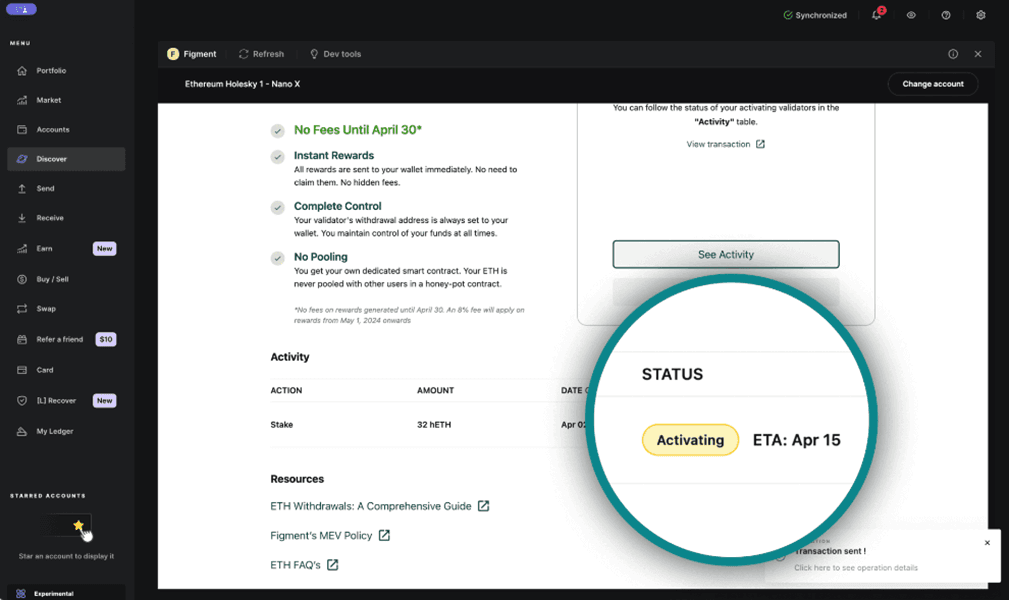The width and height of the screenshot is (1009, 600).
Task: Open Figment's MEV Policy link
Action: (329, 536)
